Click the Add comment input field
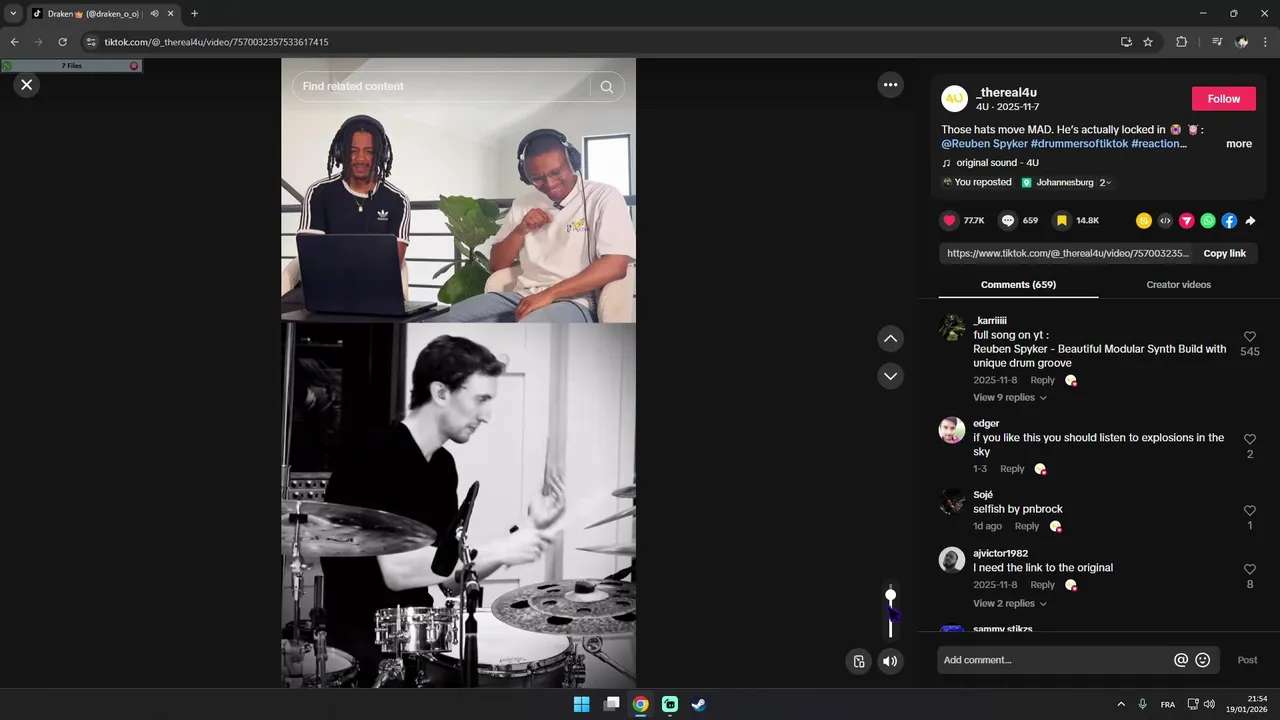1280x720 pixels. 1054,660
